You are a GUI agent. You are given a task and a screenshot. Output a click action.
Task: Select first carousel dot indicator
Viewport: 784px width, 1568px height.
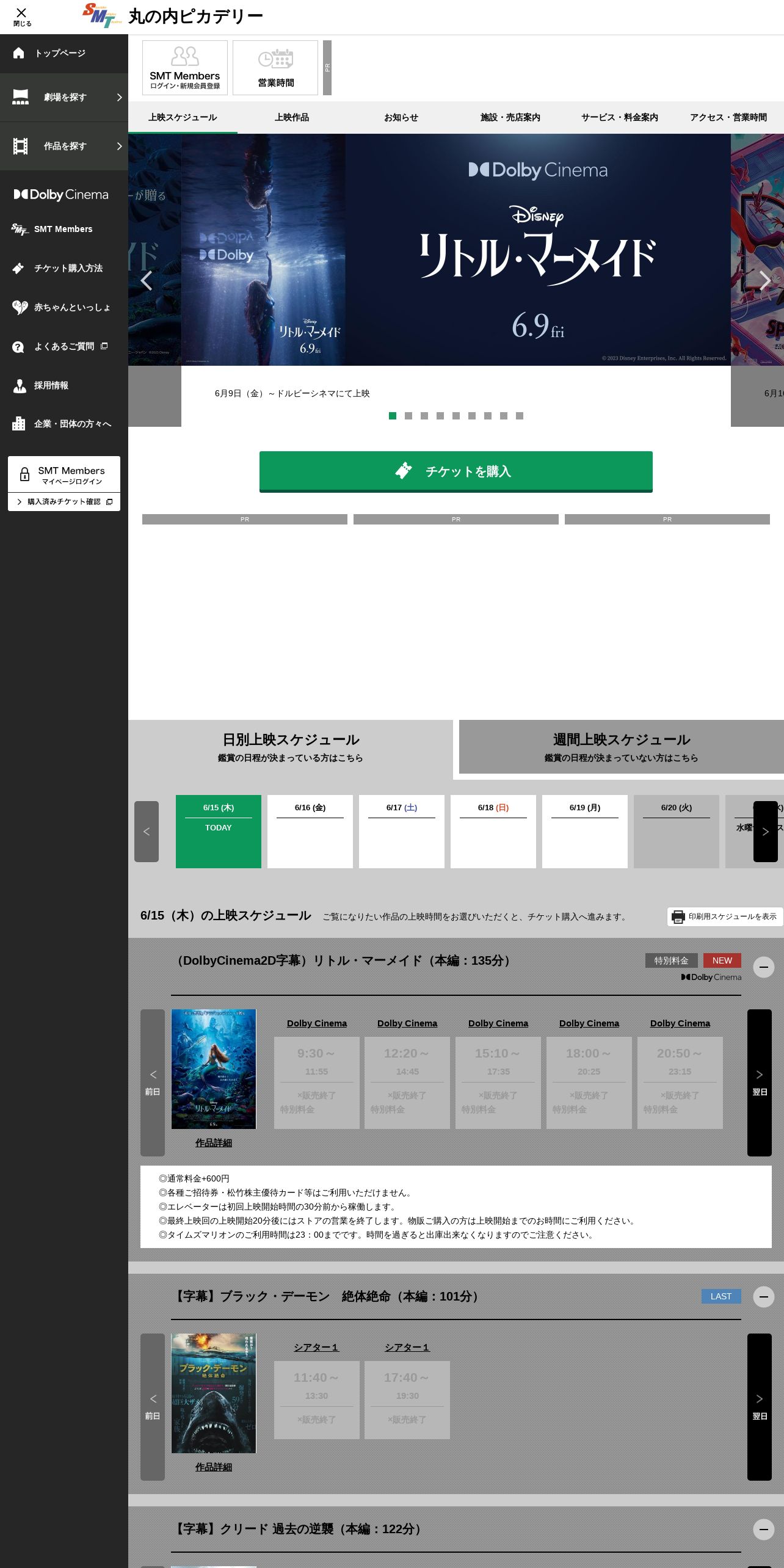(393, 416)
